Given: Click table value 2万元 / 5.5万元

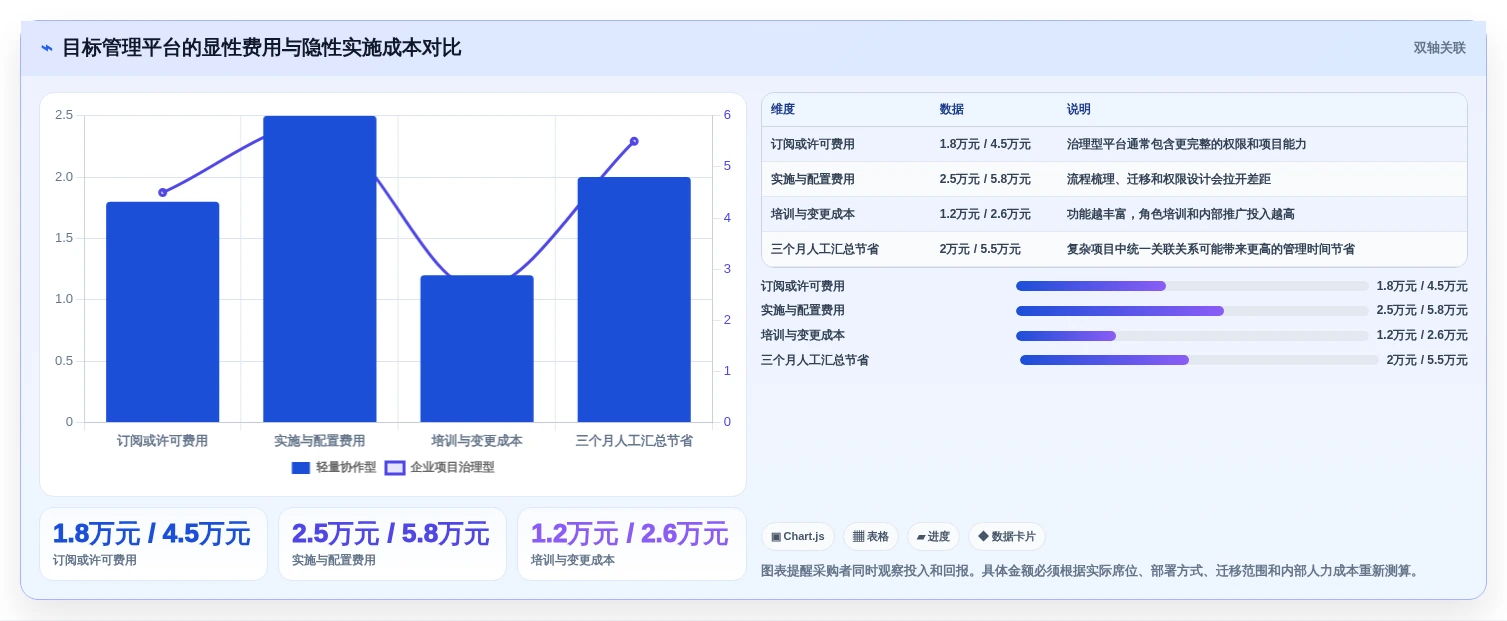Looking at the screenshot, I should (x=980, y=250).
